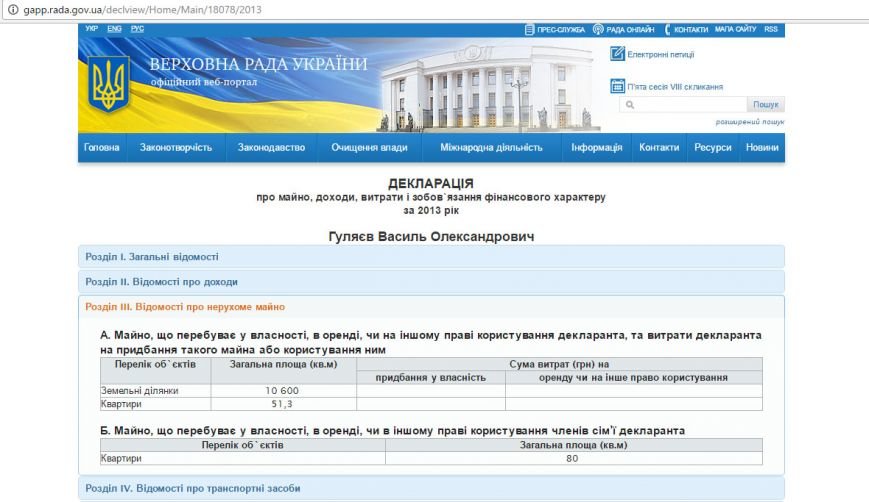Open П'ята сесія VIII скликання link
This screenshot has height=502, width=869.
coord(675,87)
